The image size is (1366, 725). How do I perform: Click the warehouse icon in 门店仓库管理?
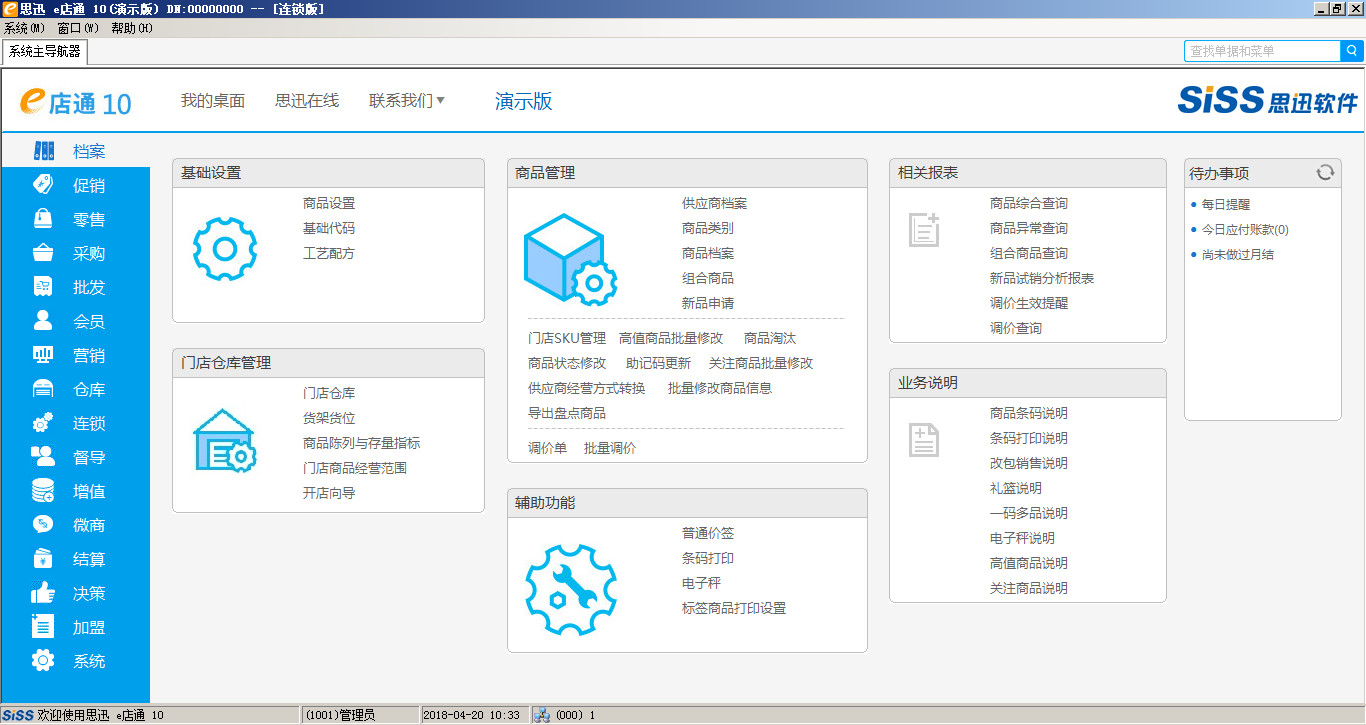click(x=225, y=440)
